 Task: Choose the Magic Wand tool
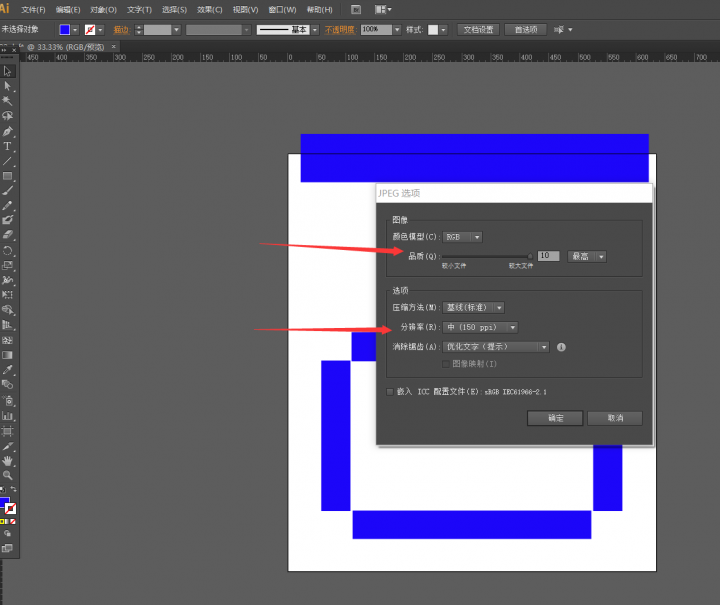(8, 101)
